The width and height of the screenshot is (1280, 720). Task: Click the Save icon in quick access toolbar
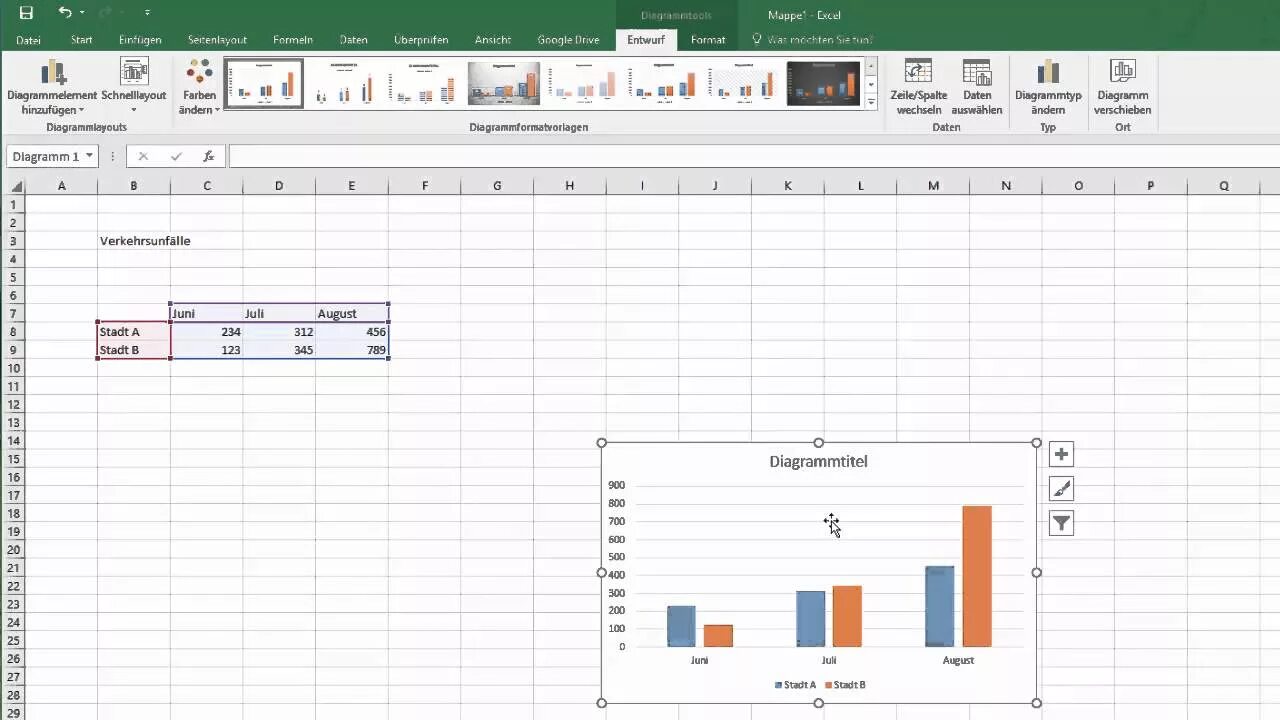coord(26,13)
